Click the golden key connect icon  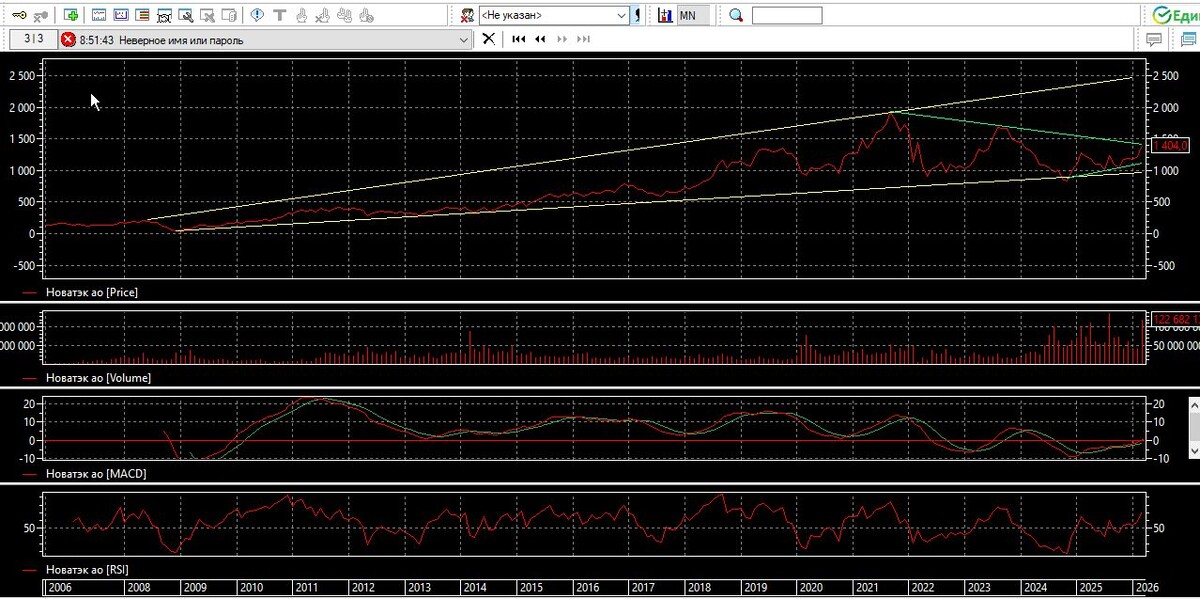tap(20, 15)
